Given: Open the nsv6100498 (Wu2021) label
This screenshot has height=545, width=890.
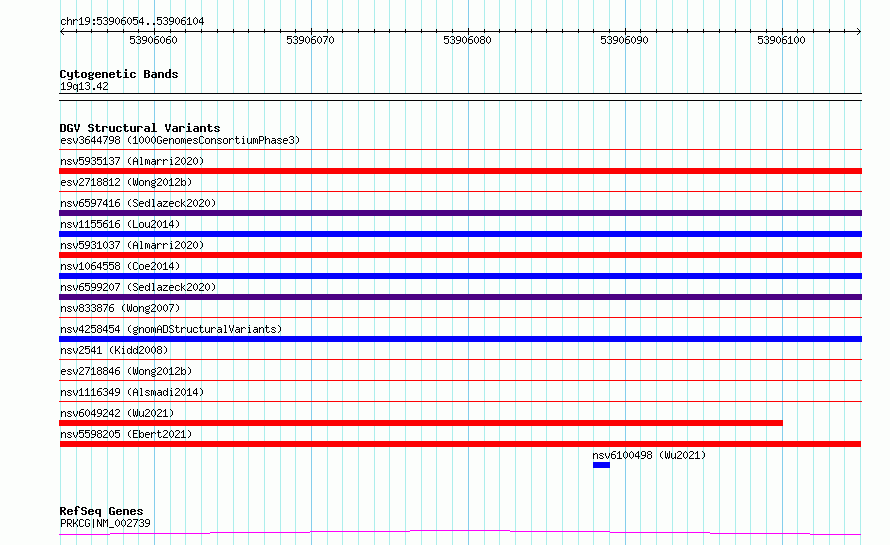Looking at the screenshot, I should (649, 455).
